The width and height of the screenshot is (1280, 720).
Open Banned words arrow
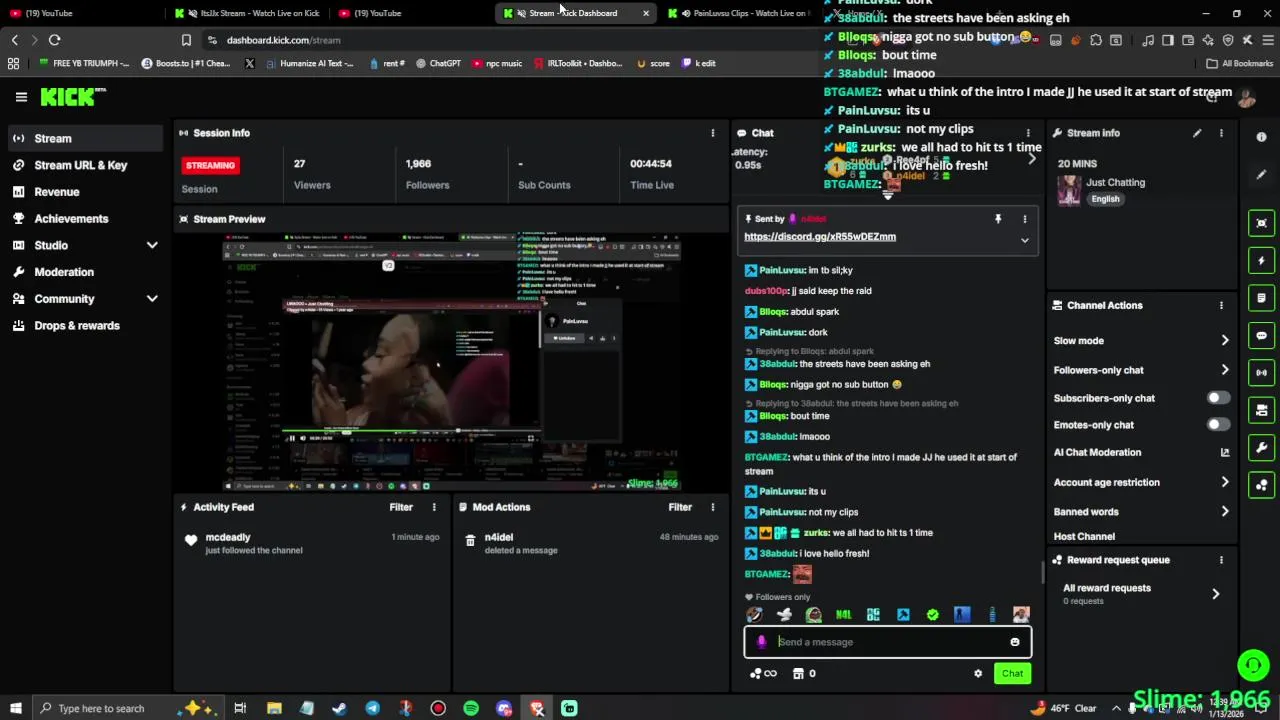(1225, 512)
